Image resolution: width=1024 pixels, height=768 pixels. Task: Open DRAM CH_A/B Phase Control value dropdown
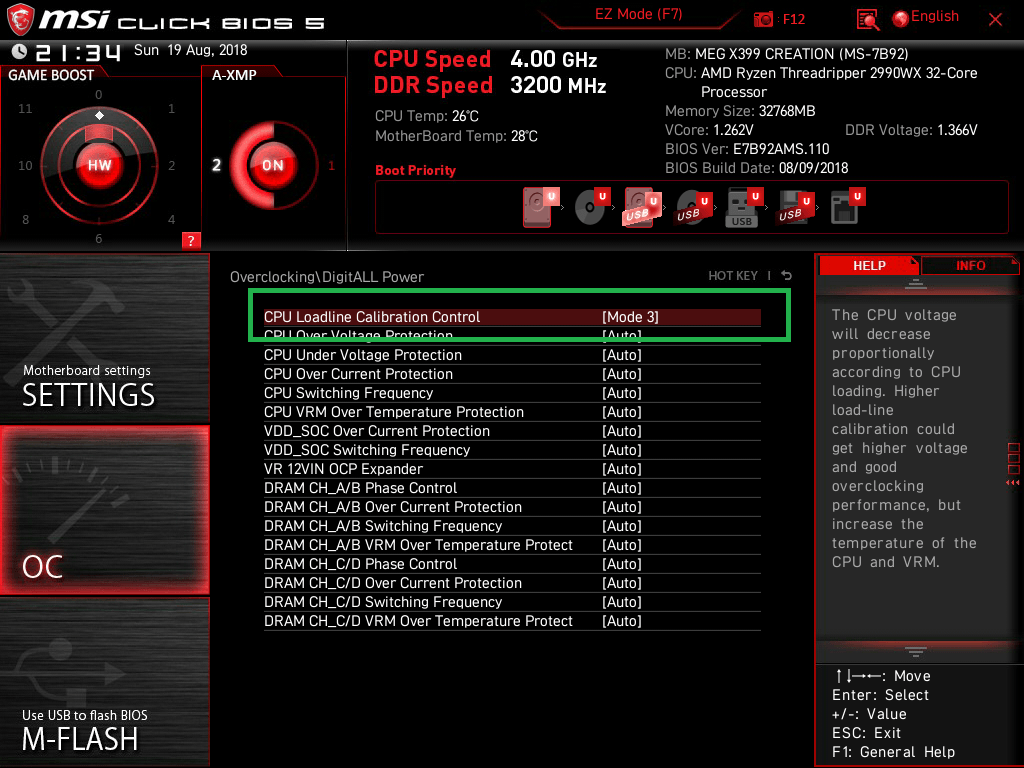(x=621, y=487)
